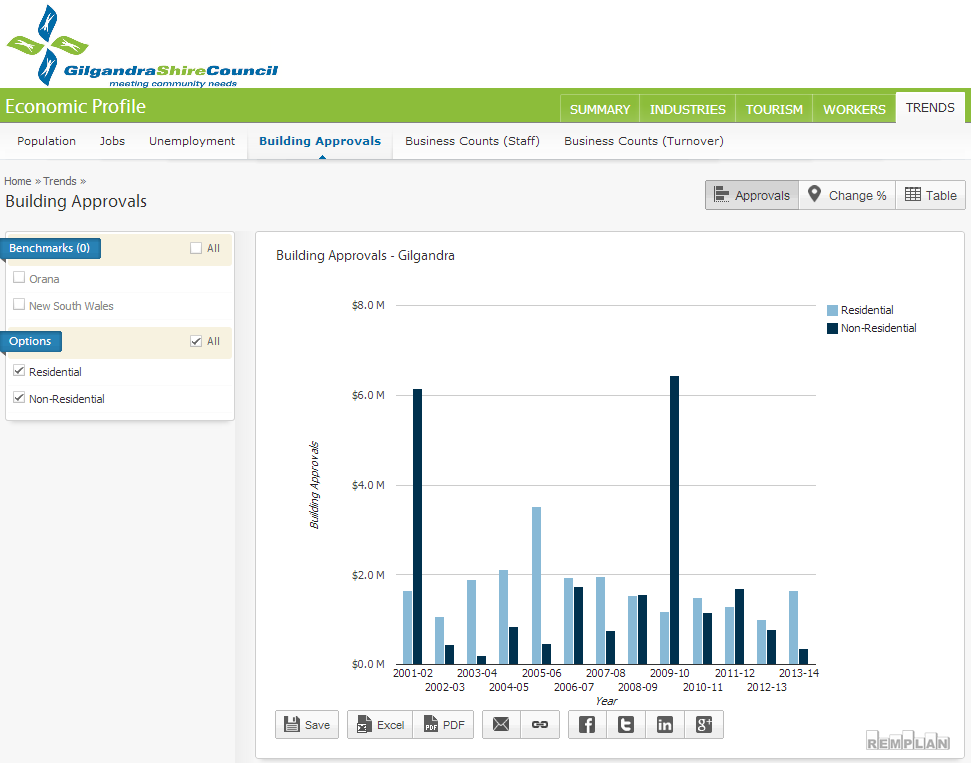Open the WORKERS tab

coord(854,109)
